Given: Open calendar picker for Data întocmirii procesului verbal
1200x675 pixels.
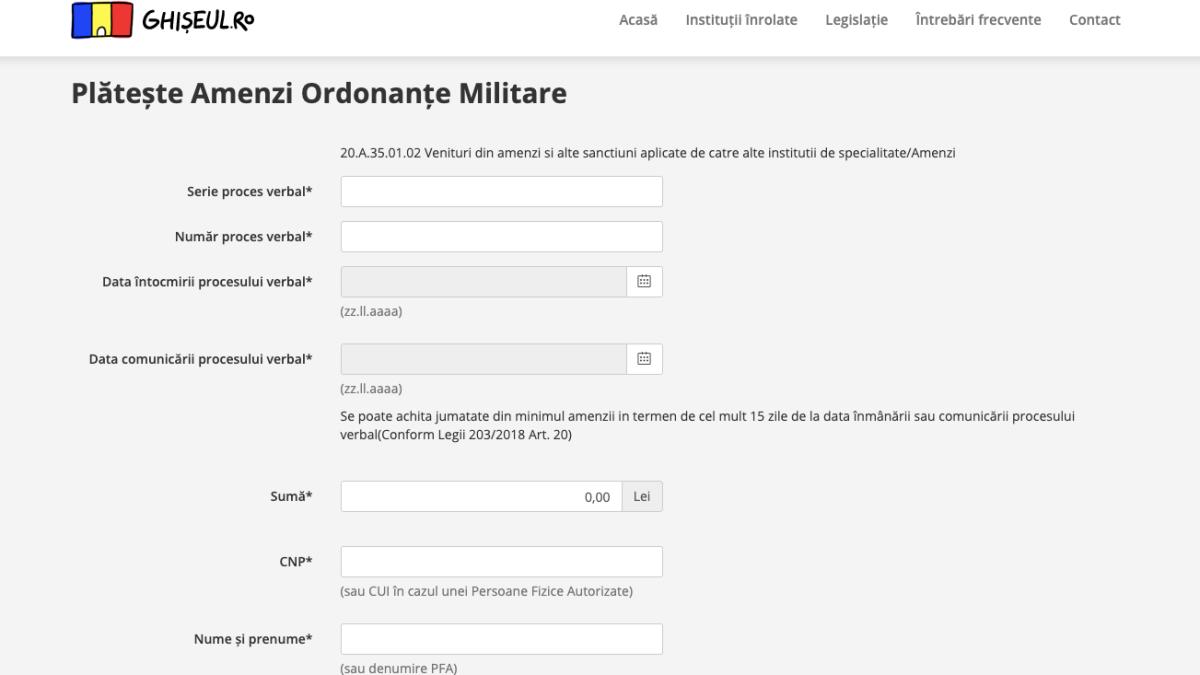Looking at the screenshot, I should [644, 282].
